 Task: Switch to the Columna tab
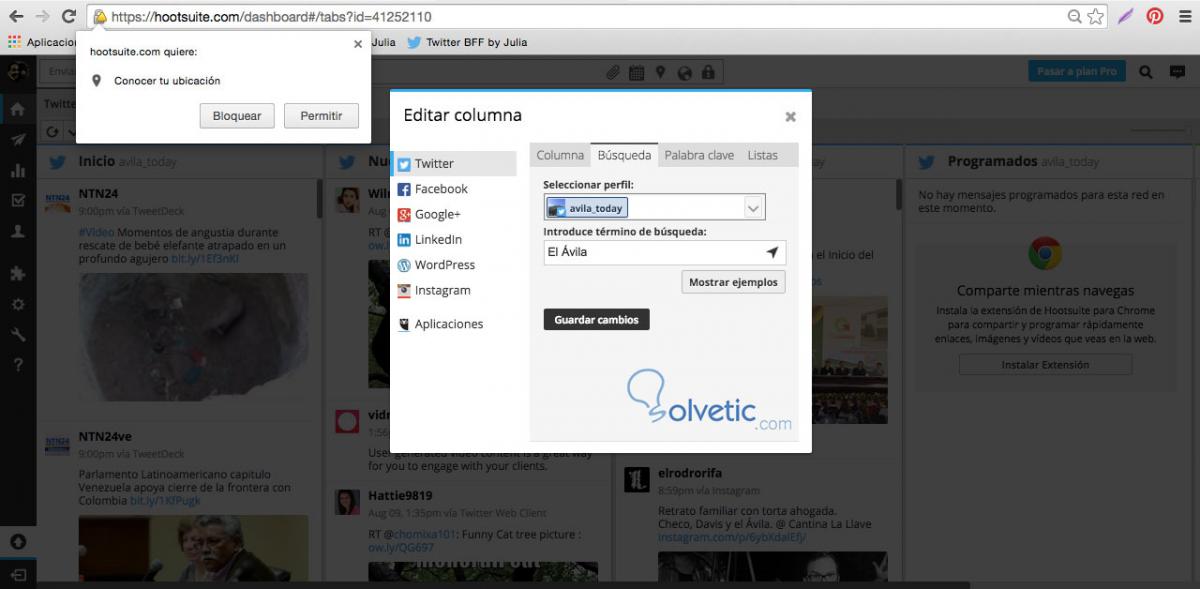(560, 155)
